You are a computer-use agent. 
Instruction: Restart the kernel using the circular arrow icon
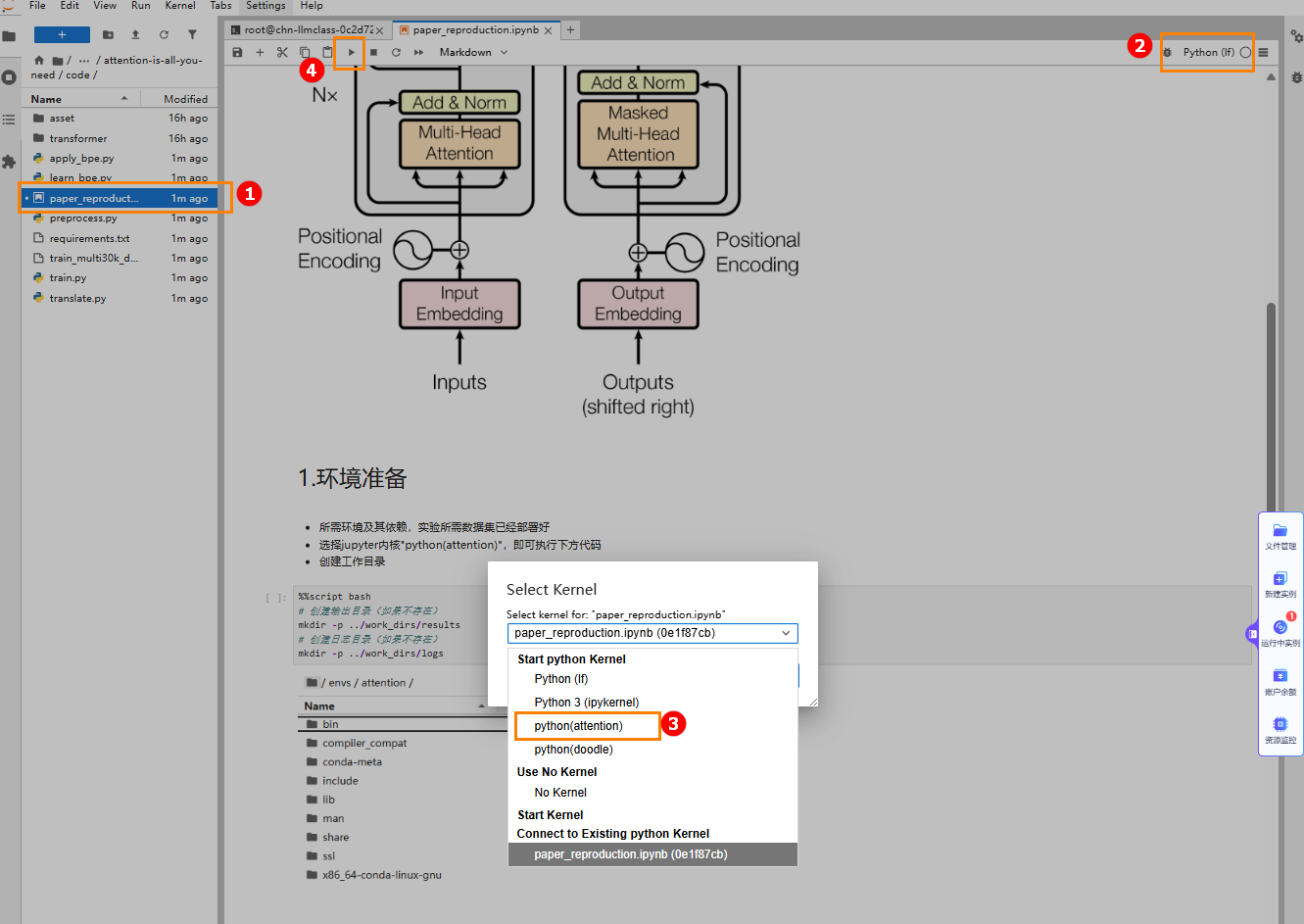(396, 53)
